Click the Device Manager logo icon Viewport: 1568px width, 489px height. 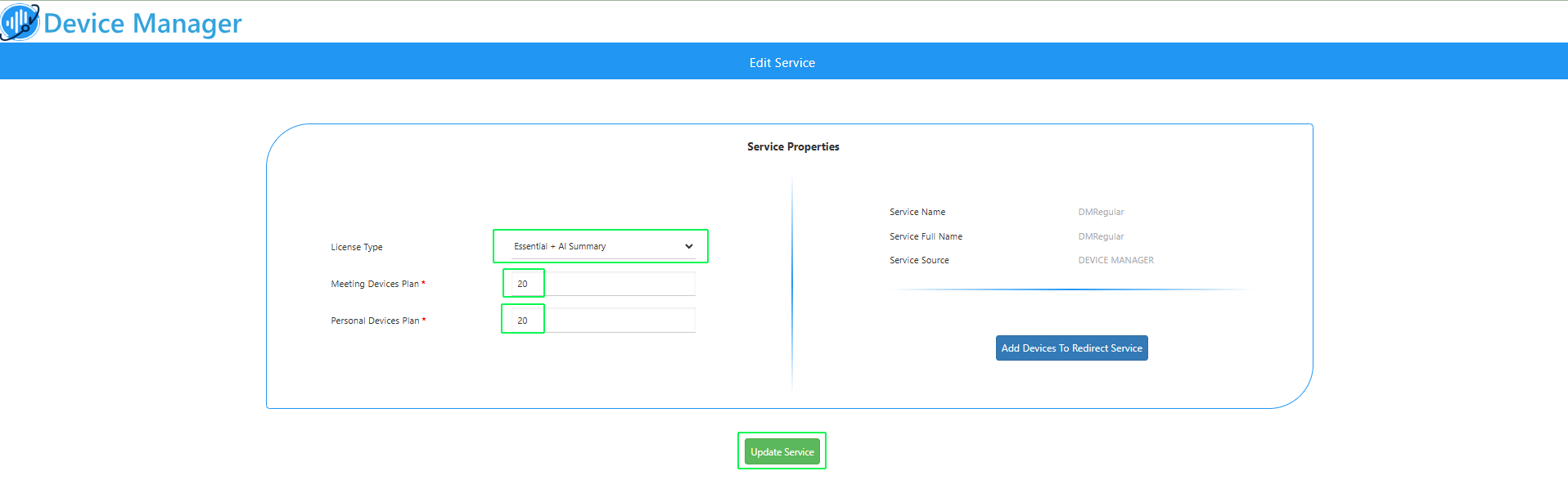(x=20, y=22)
